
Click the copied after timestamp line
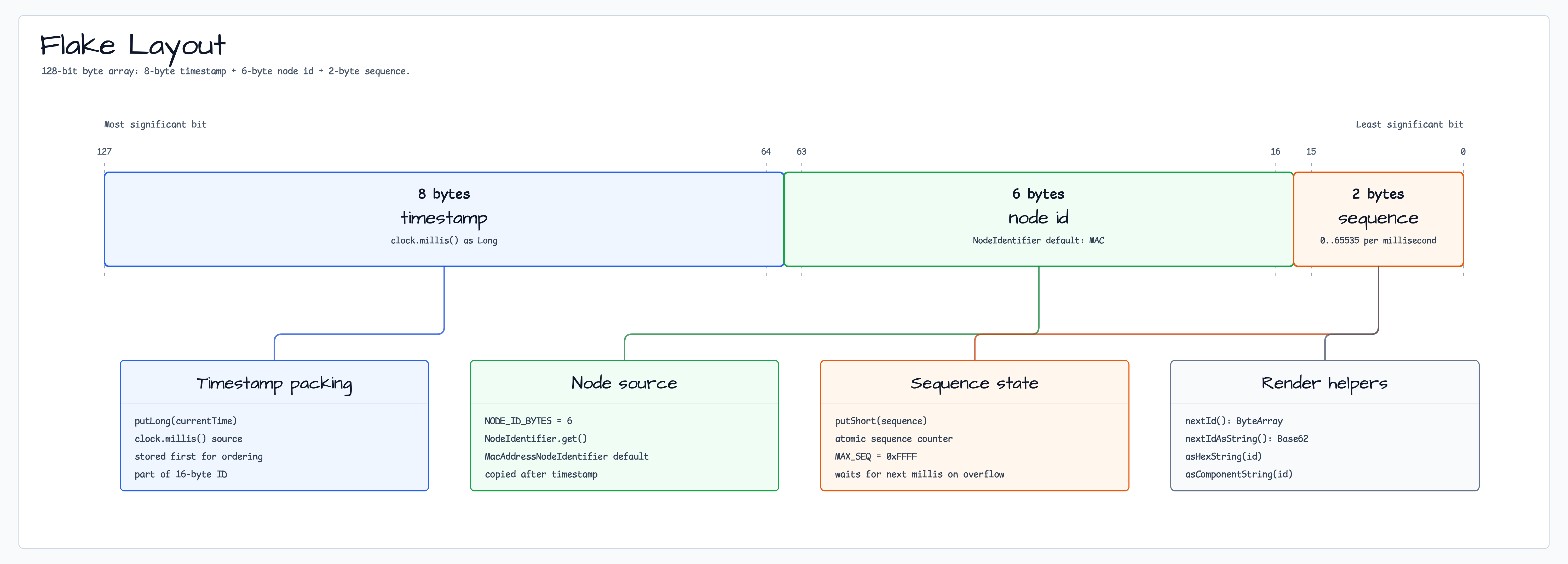[541, 474]
